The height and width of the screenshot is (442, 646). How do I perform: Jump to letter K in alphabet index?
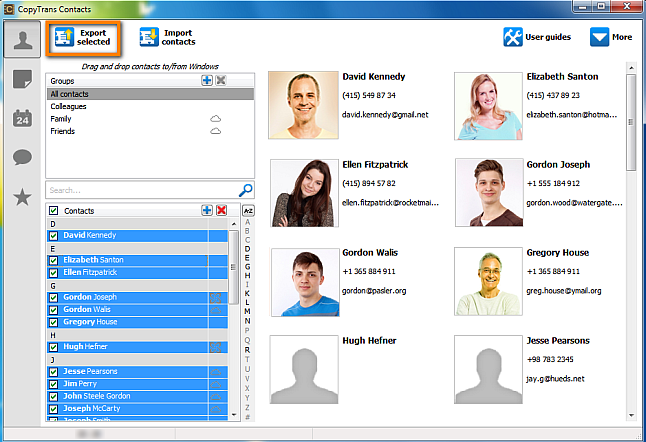pyautogui.click(x=247, y=293)
